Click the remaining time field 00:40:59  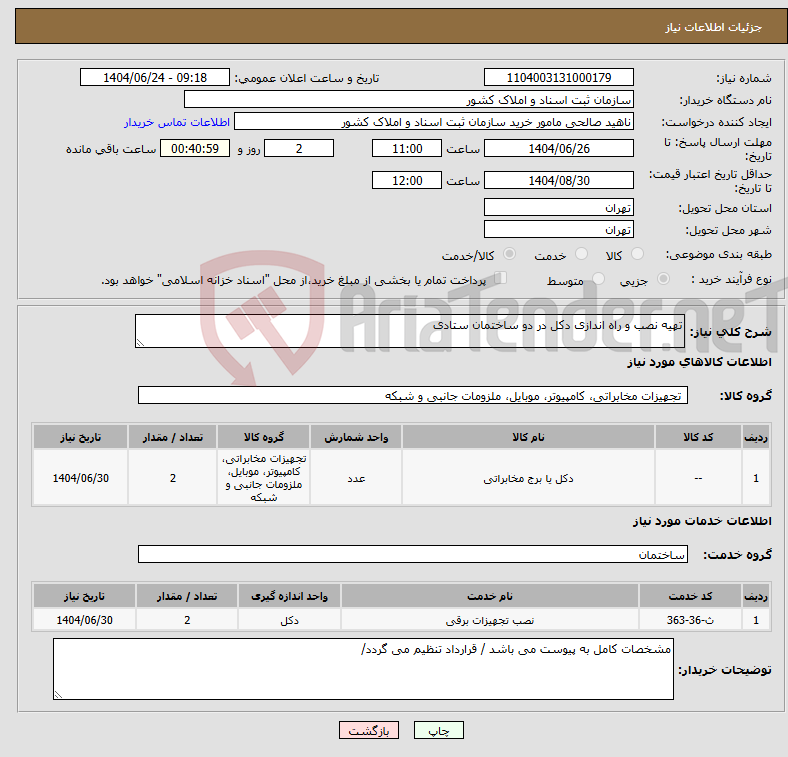coord(195,148)
